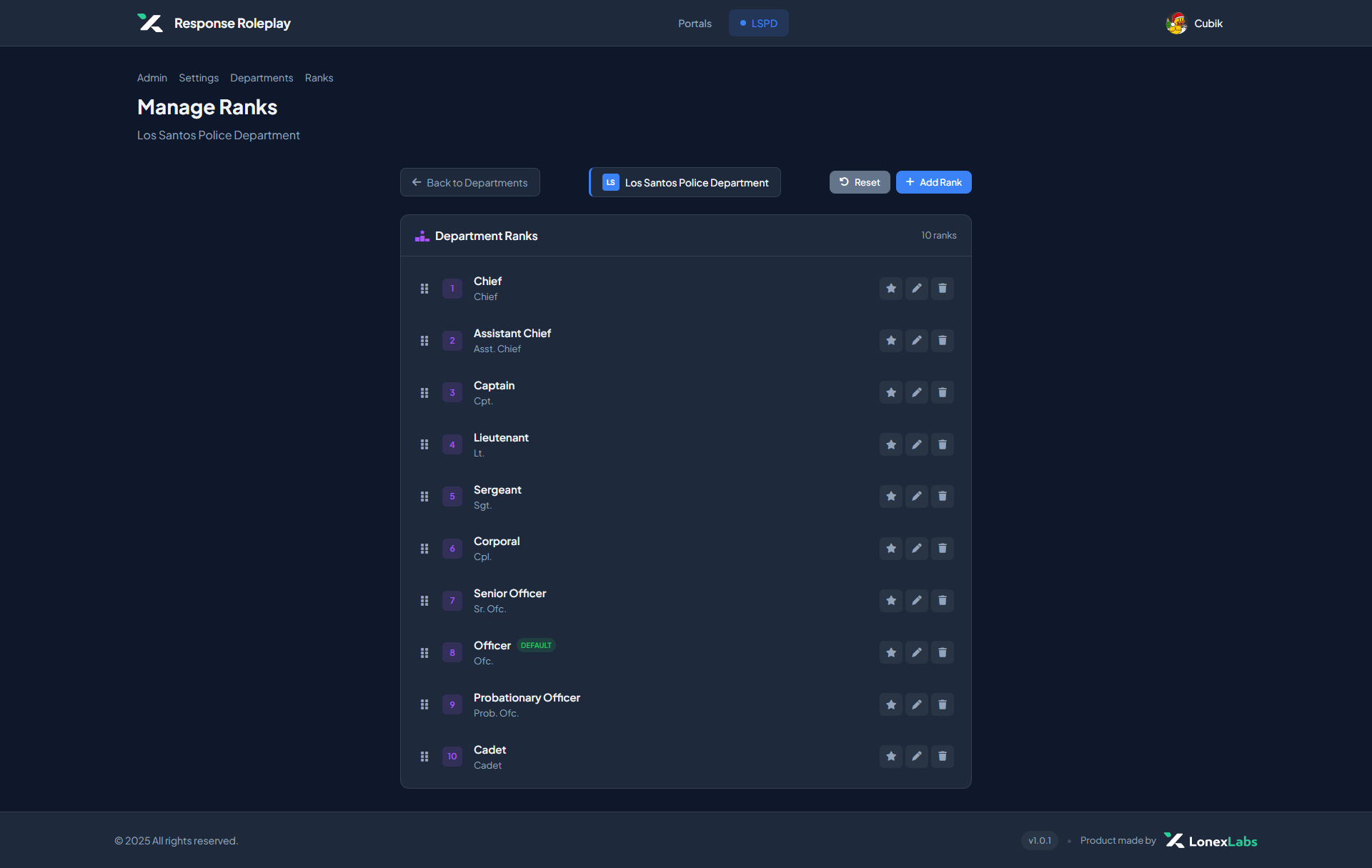Star the Sergeant rank
This screenshot has width=1372, height=868.
click(891, 497)
